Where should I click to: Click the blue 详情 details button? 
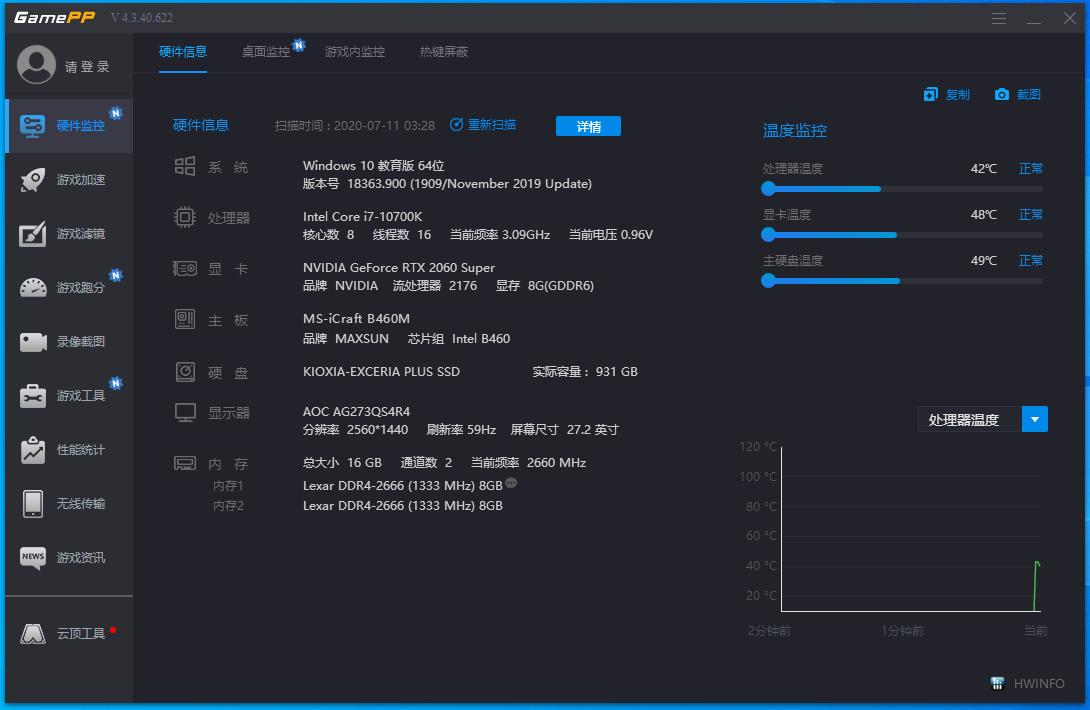588,126
